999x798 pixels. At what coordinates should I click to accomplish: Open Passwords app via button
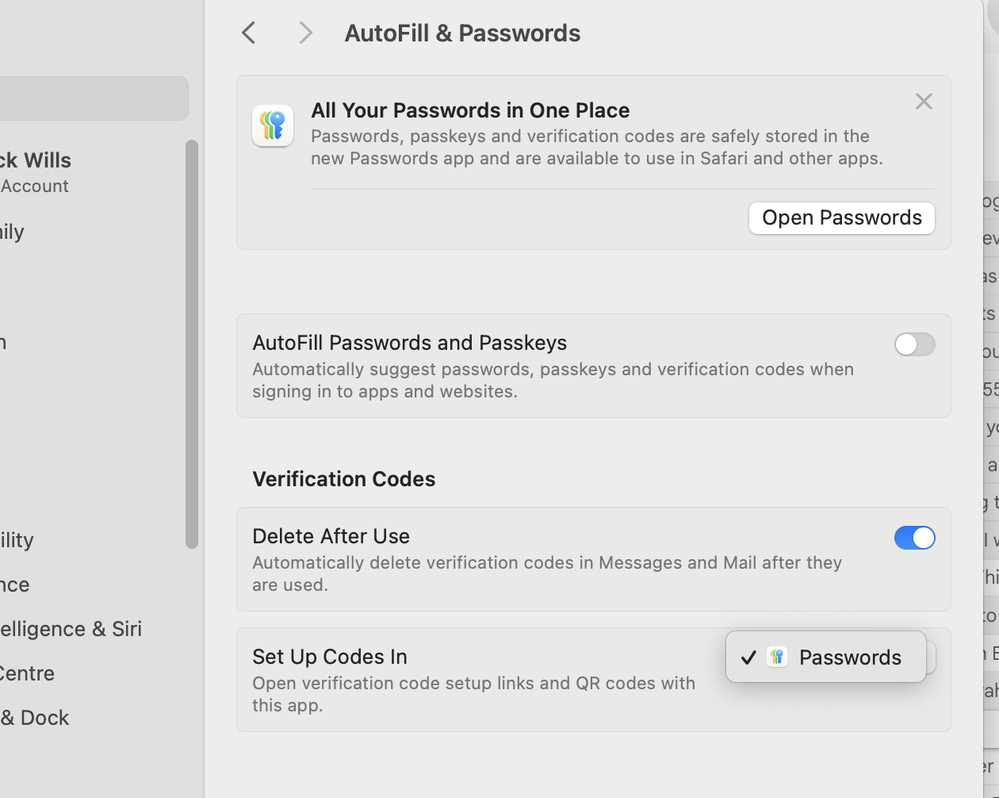[842, 218]
